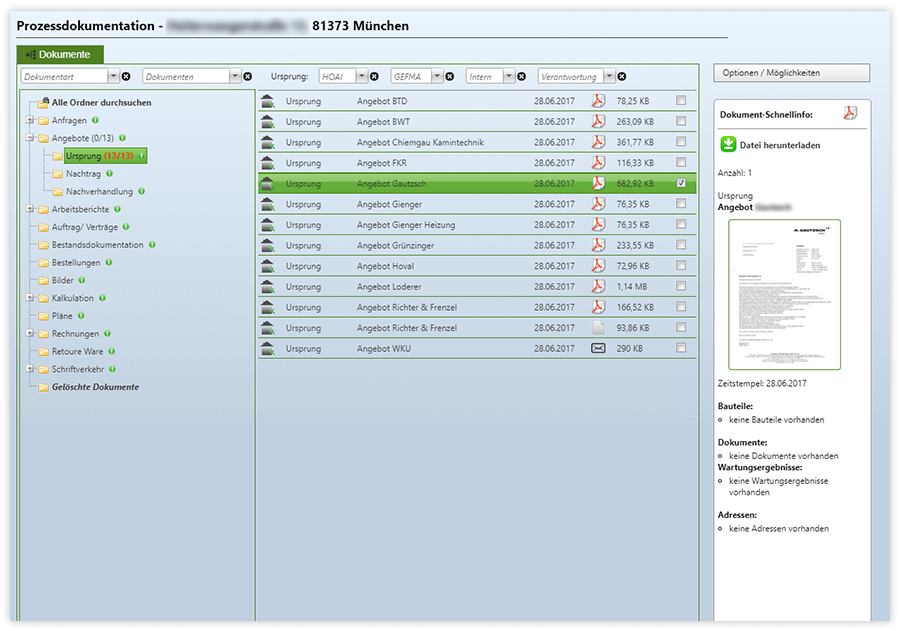This screenshot has width=900, height=631.
Task: Clear the Dokumentart filter with its X icon
Action: click(x=126, y=76)
